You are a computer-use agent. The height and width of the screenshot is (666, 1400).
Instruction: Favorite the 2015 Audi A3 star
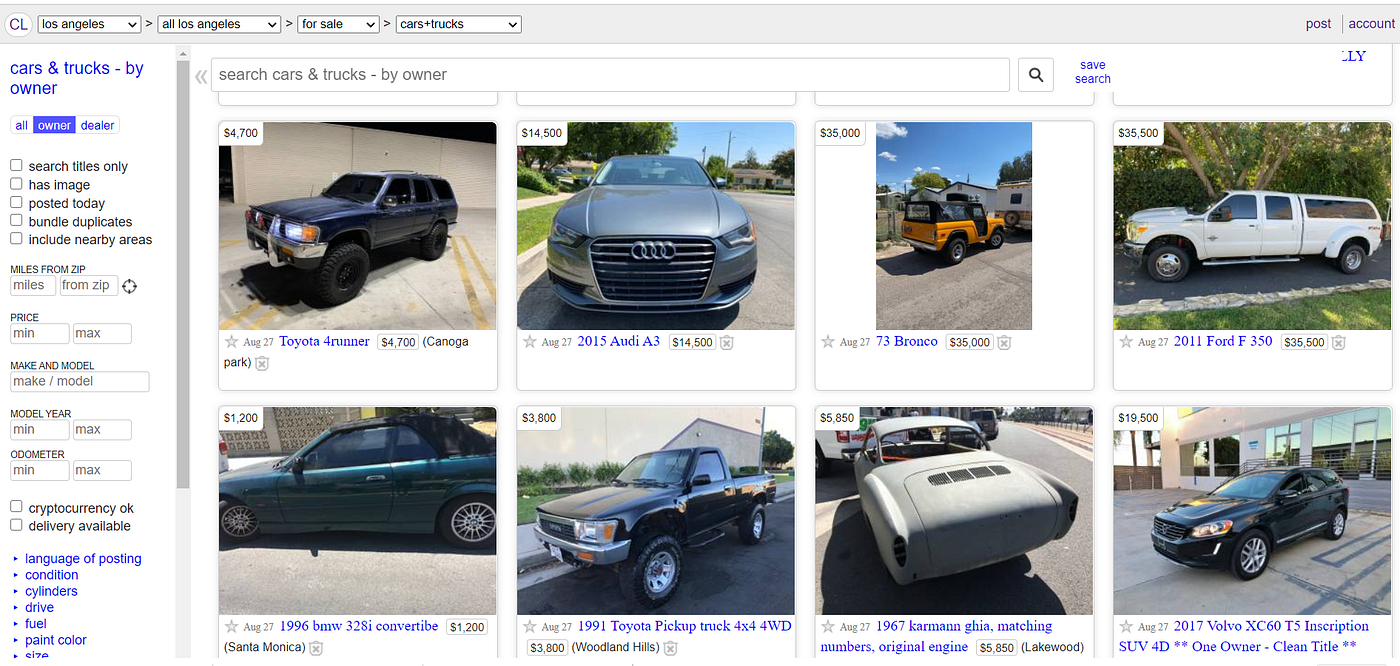pyautogui.click(x=530, y=342)
